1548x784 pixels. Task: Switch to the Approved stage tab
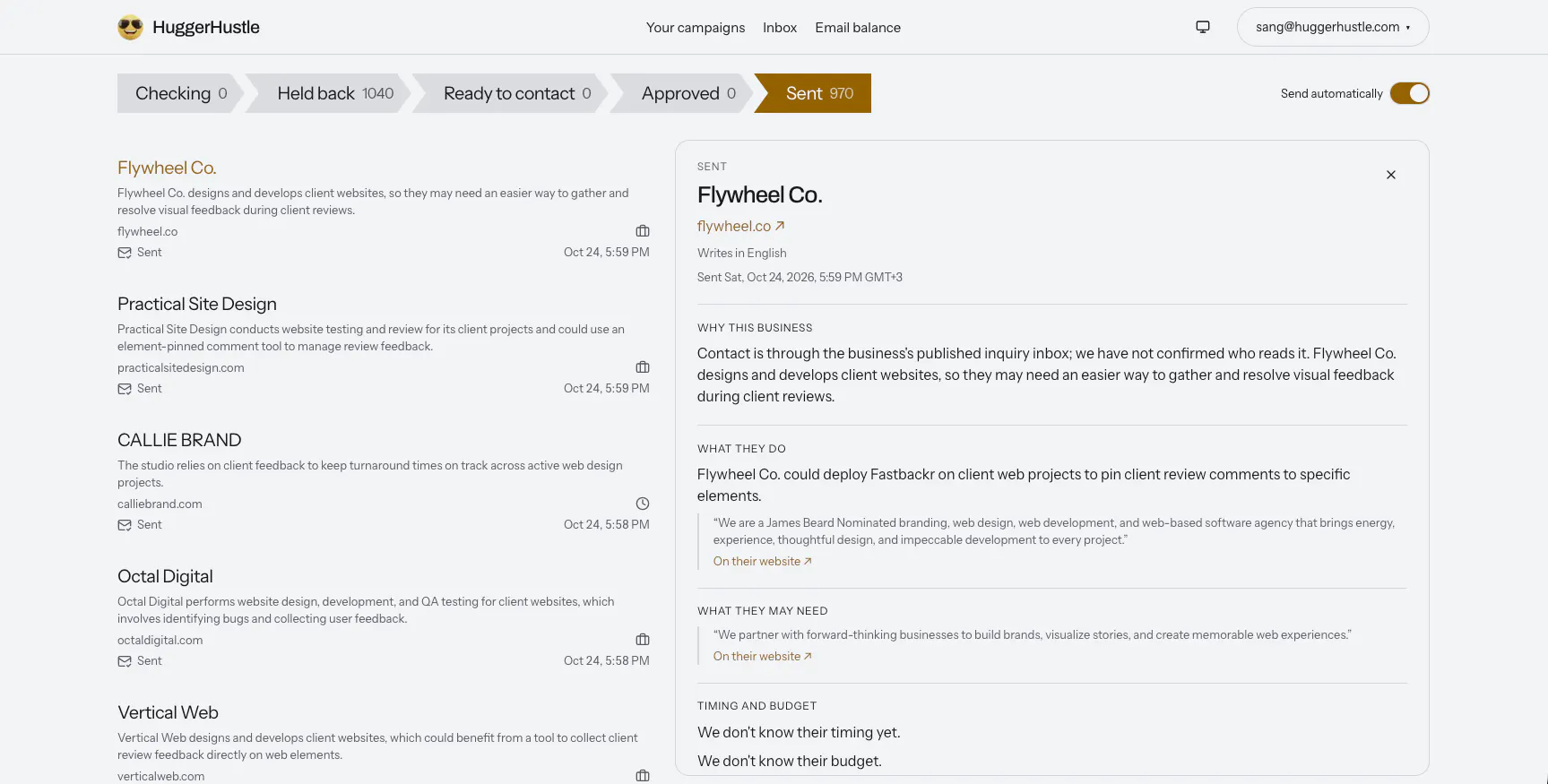682,93
